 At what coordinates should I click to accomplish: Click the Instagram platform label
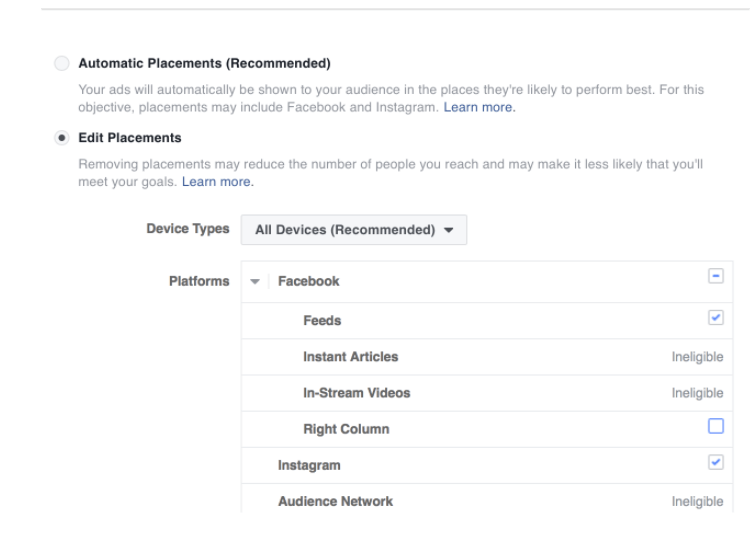point(309,465)
